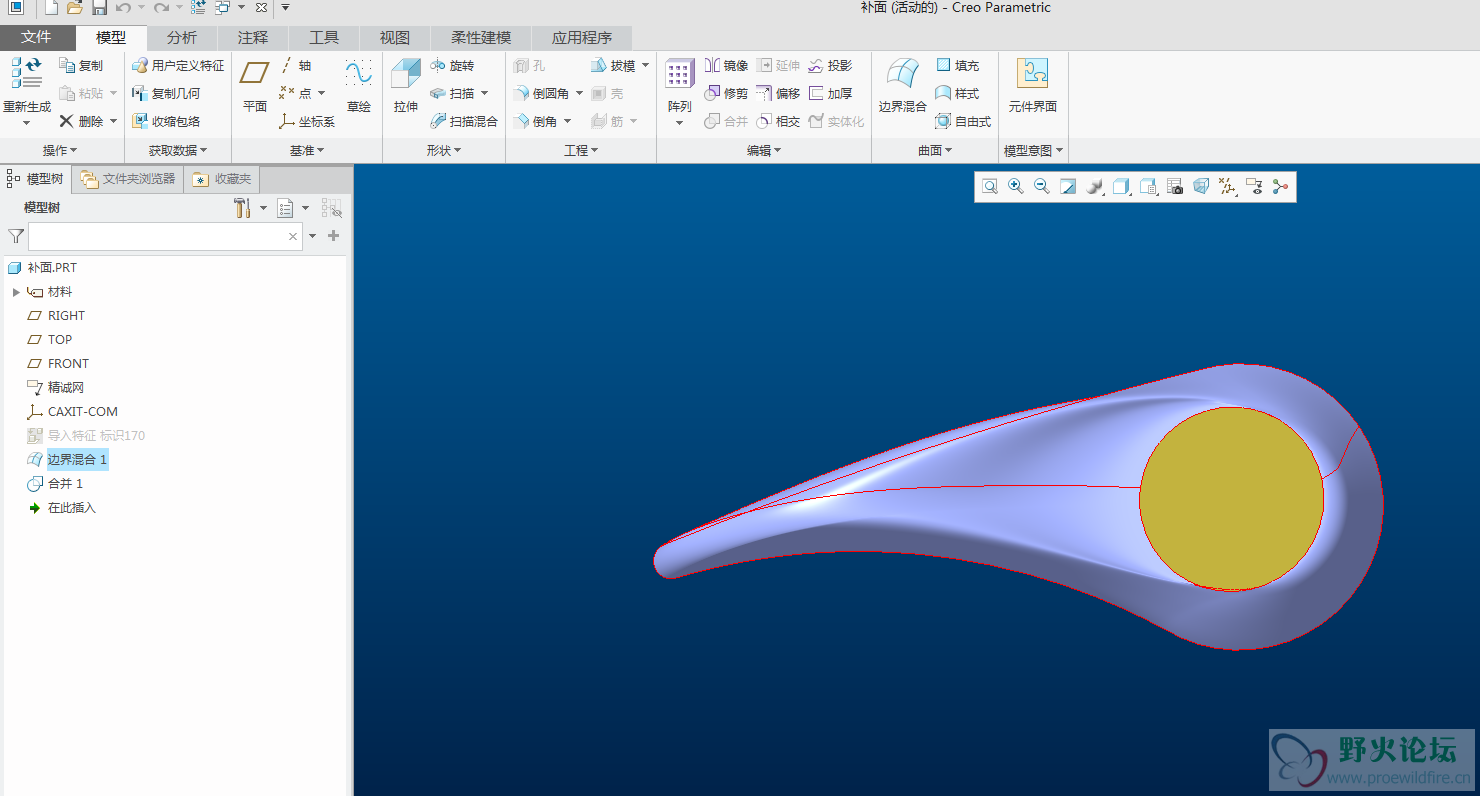Select the 边界混合 tool in ribbon
Viewport: 1480px width, 796px height.
pos(903,87)
